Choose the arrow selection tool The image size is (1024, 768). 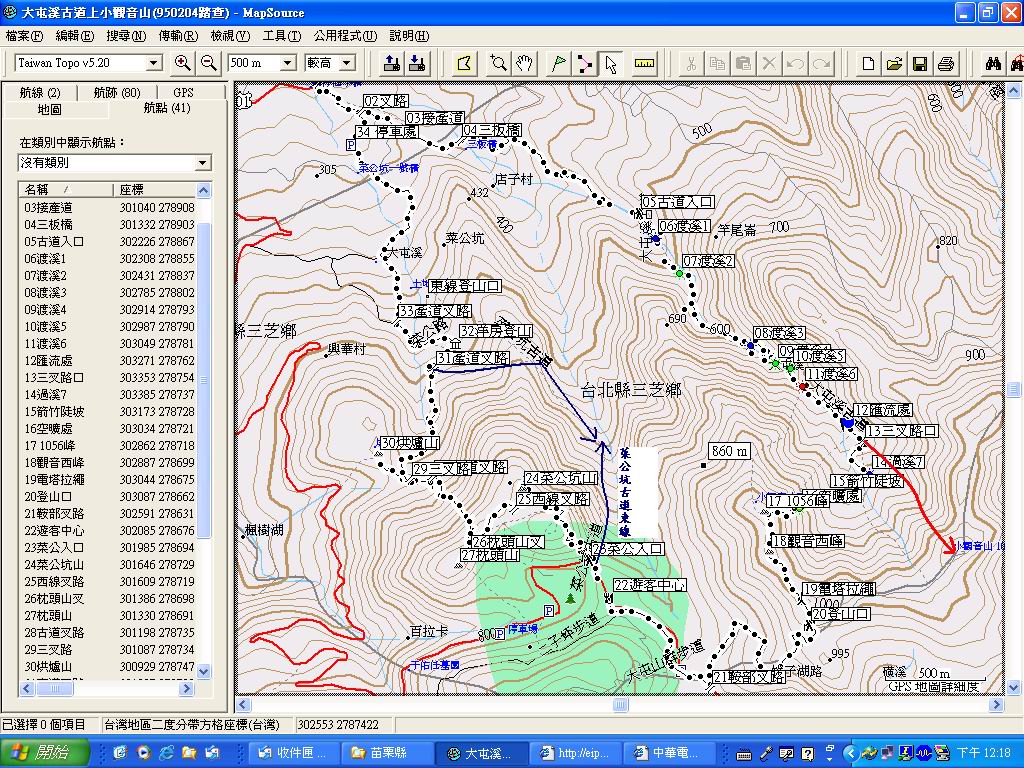tap(610, 63)
